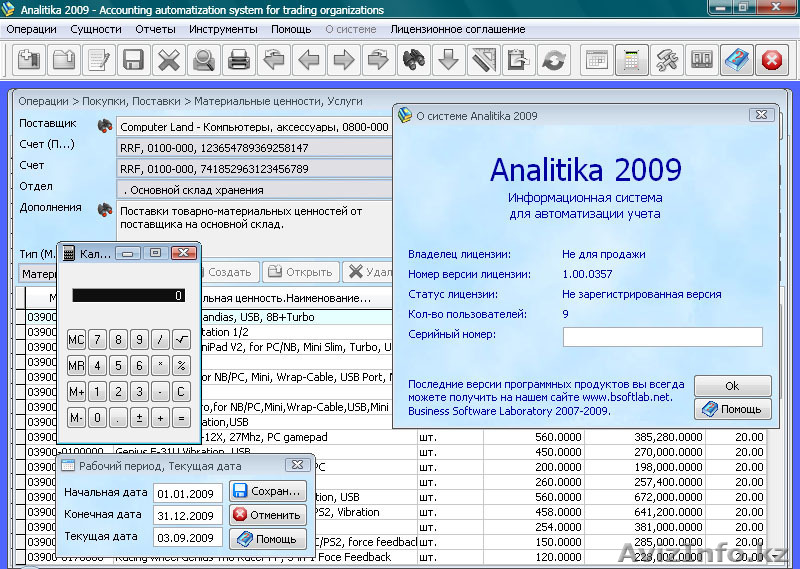Click the binoculars search toolbar icon
Viewport: 800px width, 569px height.
413,60
